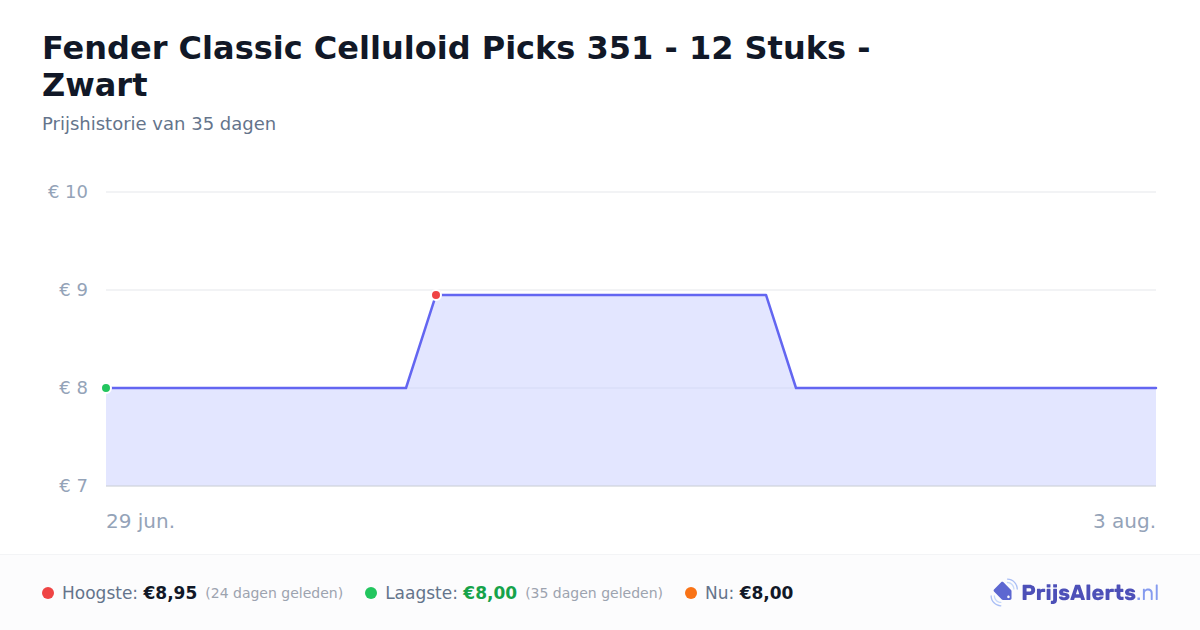Image resolution: width=1200 pixels, height=630 pixels.
Task: Click the Laagste €8,00 value
Action: [490, 593]
